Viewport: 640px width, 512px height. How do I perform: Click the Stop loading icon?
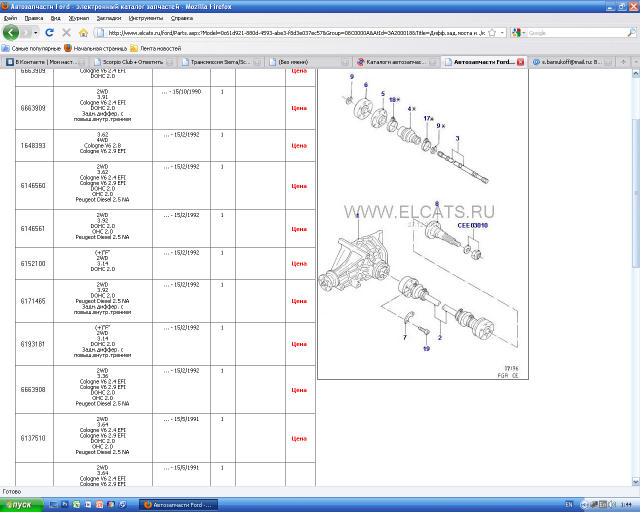(x=65, y=32)
